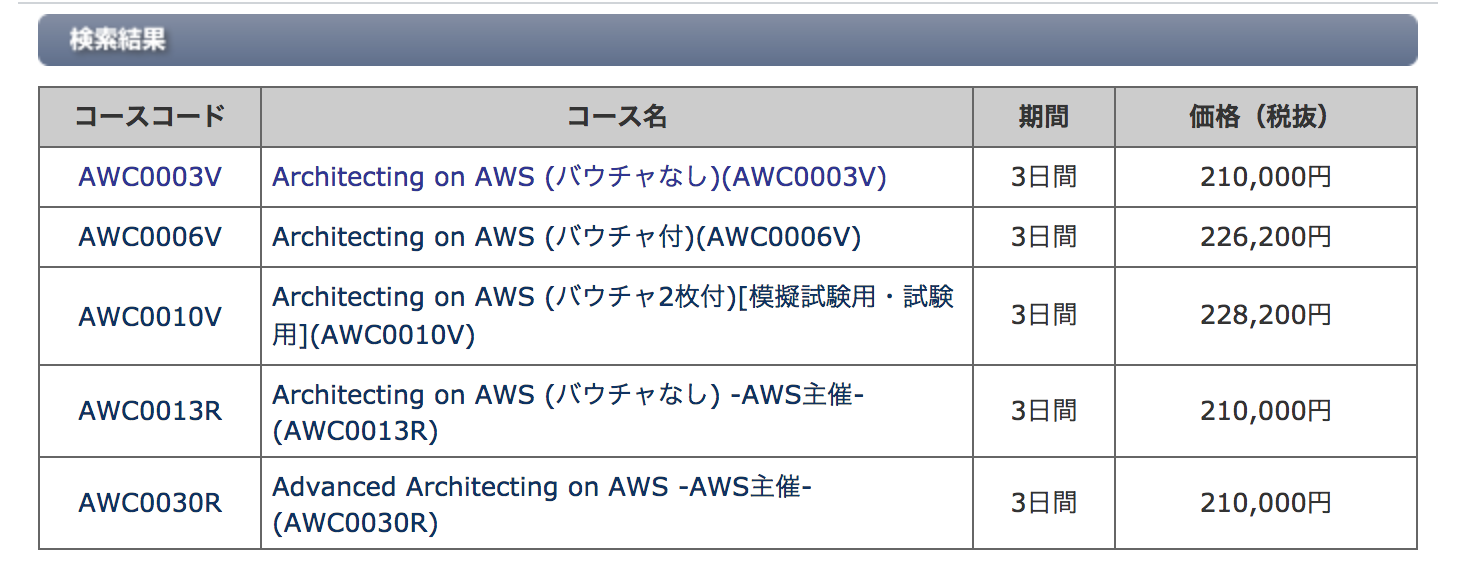Open course code link AWC0030R

(150, 503)
